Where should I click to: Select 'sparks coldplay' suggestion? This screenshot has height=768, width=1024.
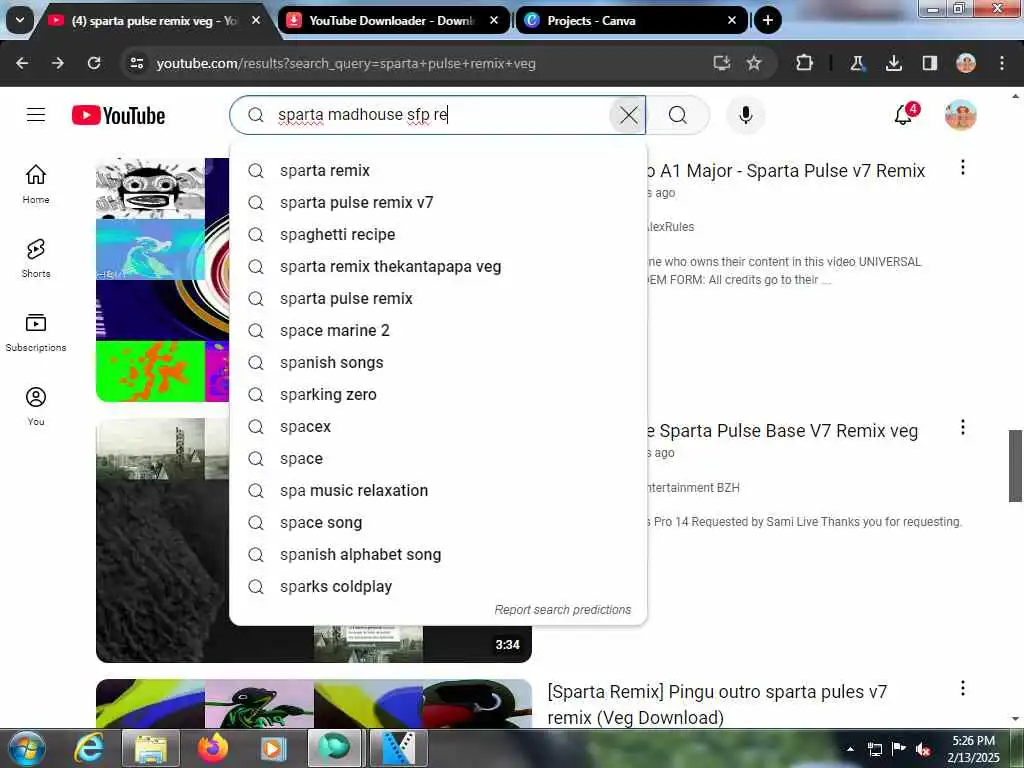click(x=438, y=586)
